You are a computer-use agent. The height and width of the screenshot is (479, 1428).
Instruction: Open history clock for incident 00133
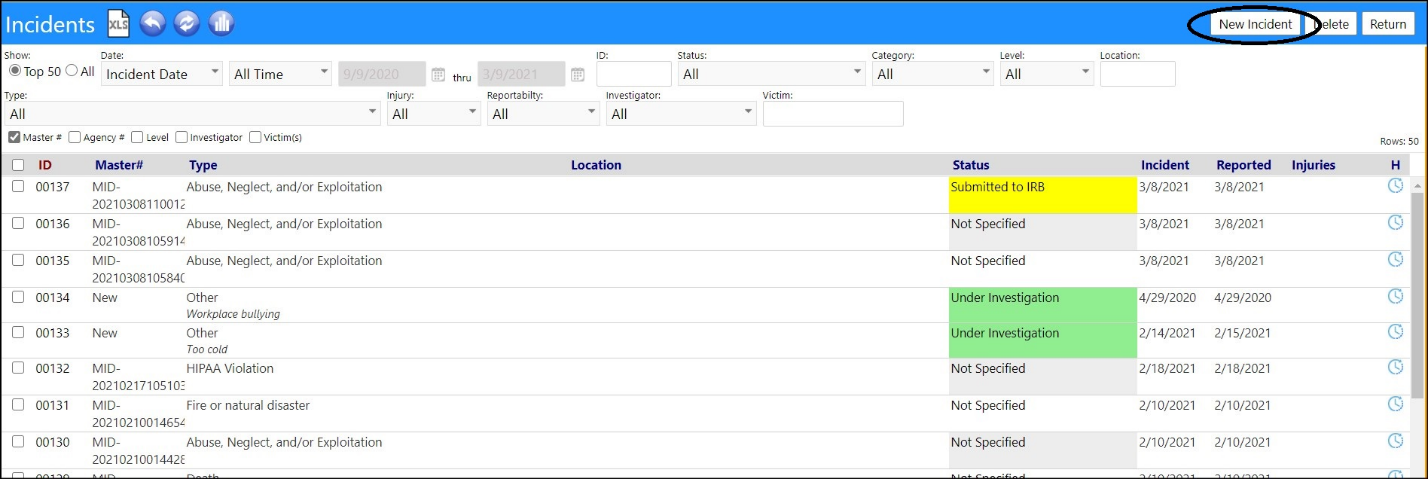click(x=1396, y=332)
